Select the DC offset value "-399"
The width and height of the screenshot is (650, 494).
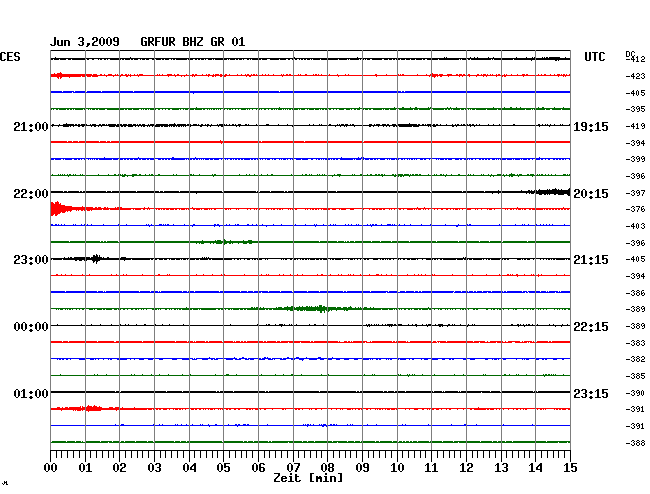635,159
